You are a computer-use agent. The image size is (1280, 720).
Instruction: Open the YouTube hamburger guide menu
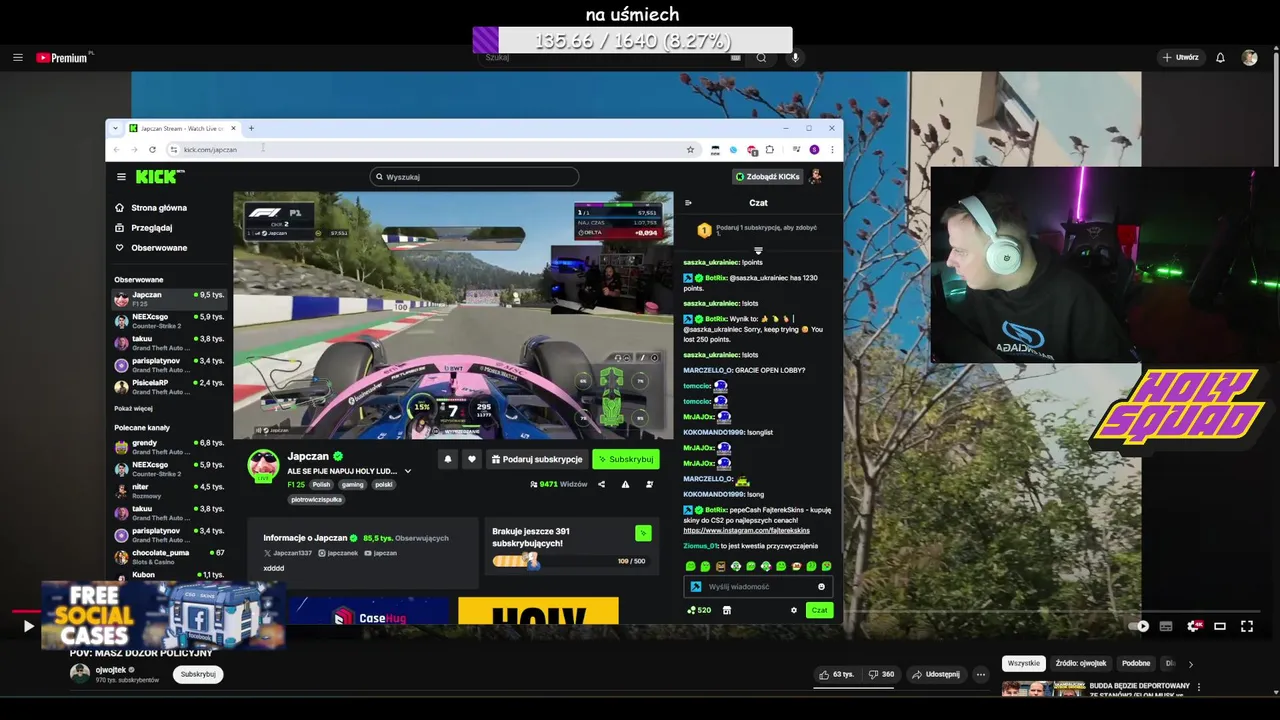17,57
